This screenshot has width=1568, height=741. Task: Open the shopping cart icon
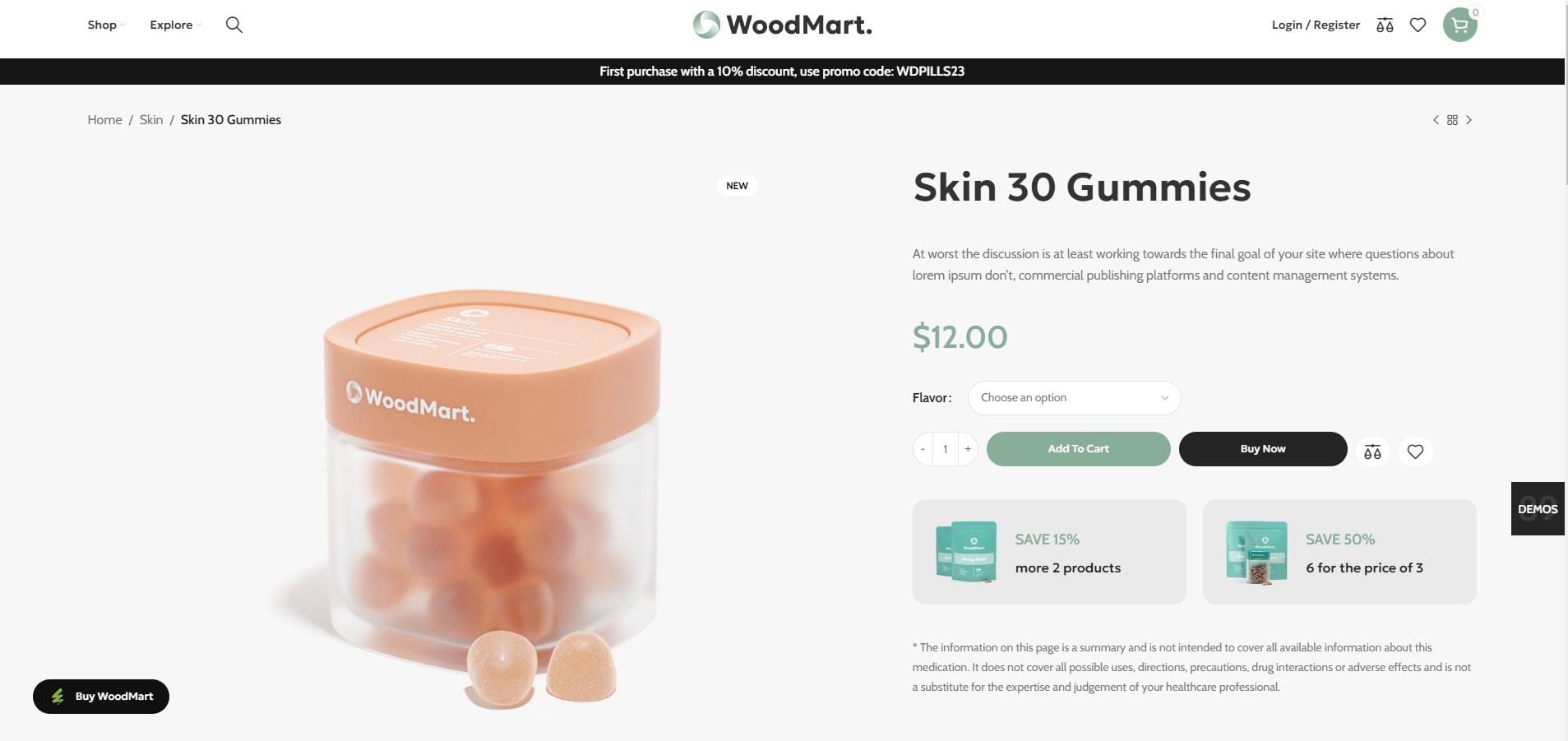coord(1460,25)
